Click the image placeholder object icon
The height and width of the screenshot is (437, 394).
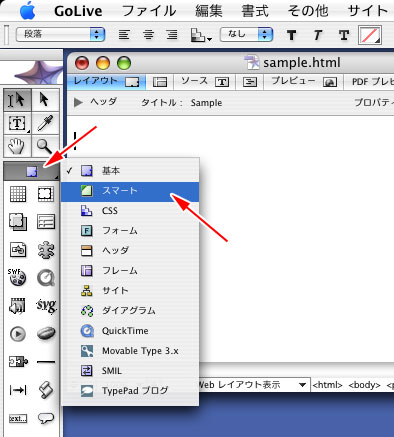(x=18, y=250)
